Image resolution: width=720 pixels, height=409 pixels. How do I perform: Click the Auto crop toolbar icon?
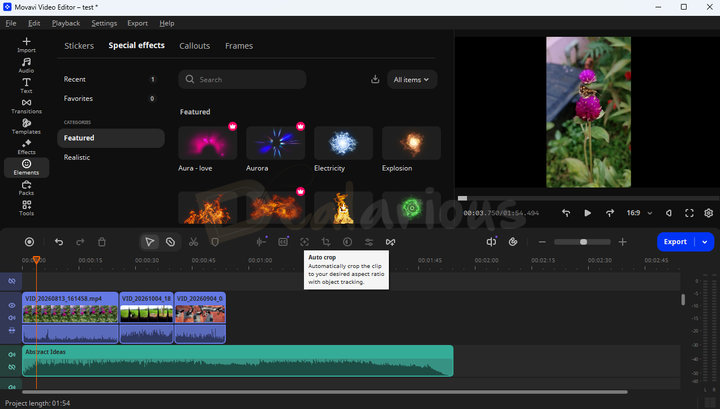point(304,242)
